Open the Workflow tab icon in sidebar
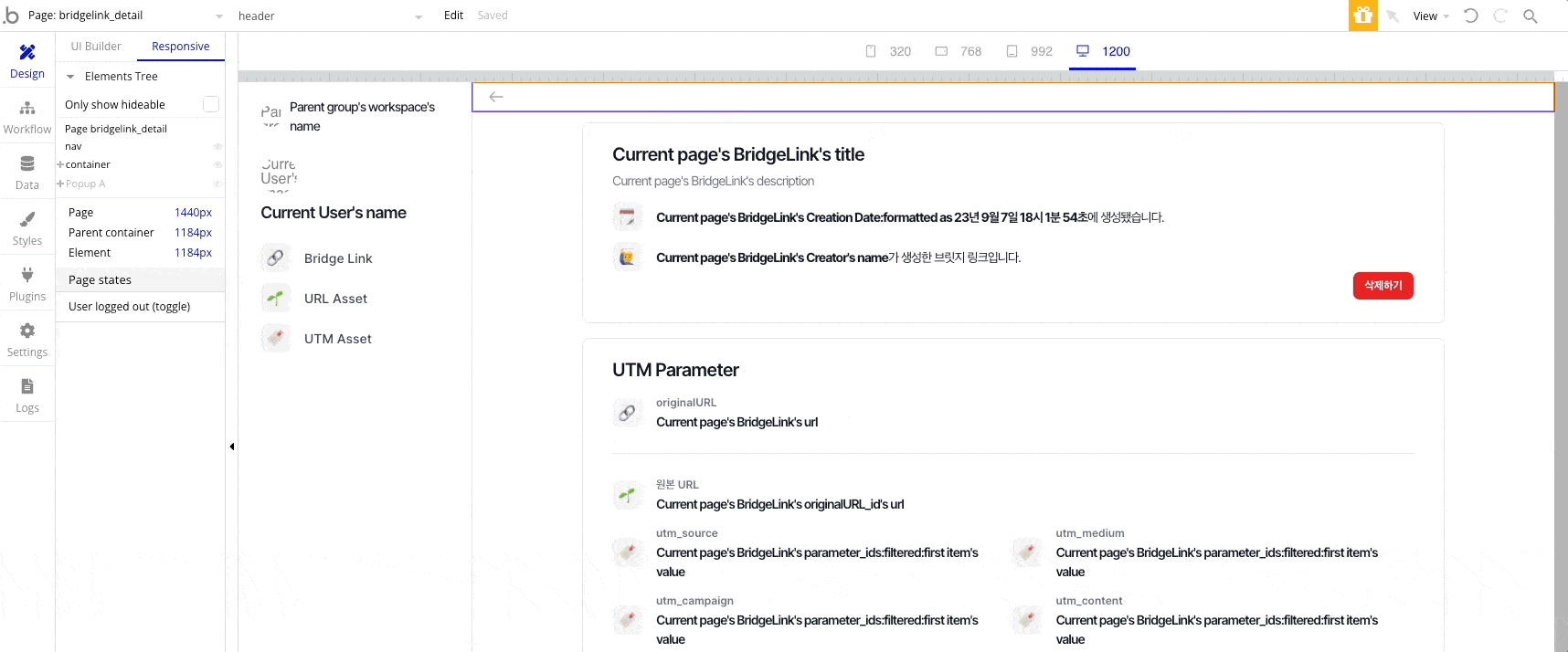Image resolution: width=1568 pixels, height=652 pixels. pyautogui.click(x=27, y=109)
